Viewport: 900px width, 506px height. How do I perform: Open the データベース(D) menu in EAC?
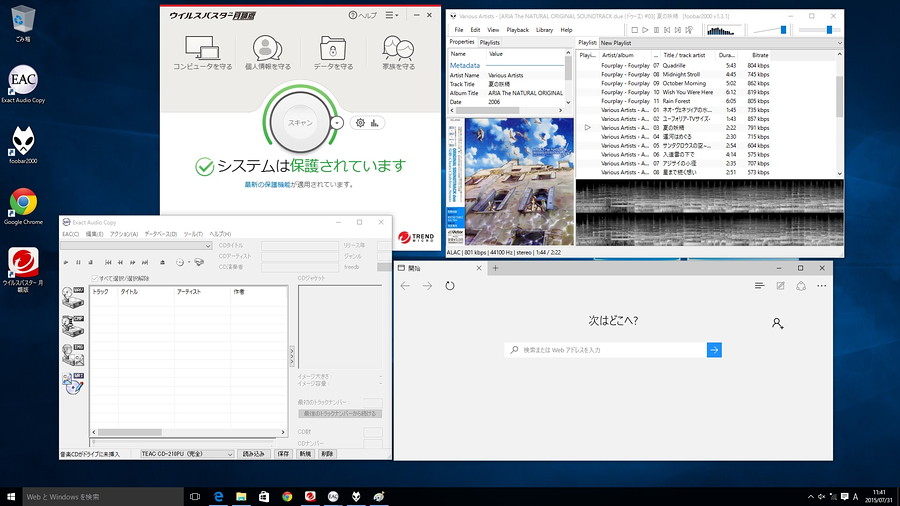[159, 234]
